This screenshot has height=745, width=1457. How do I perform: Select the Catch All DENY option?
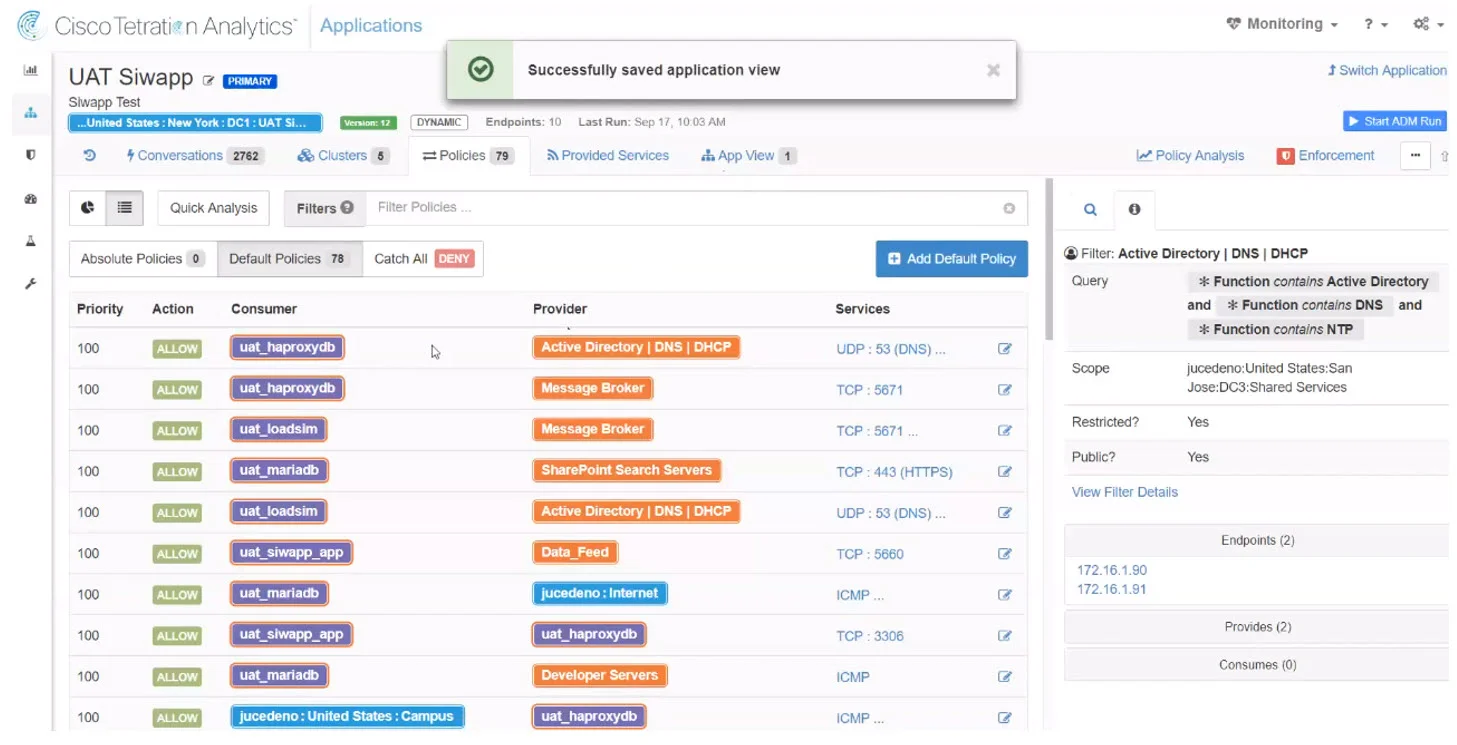[423, 259]
